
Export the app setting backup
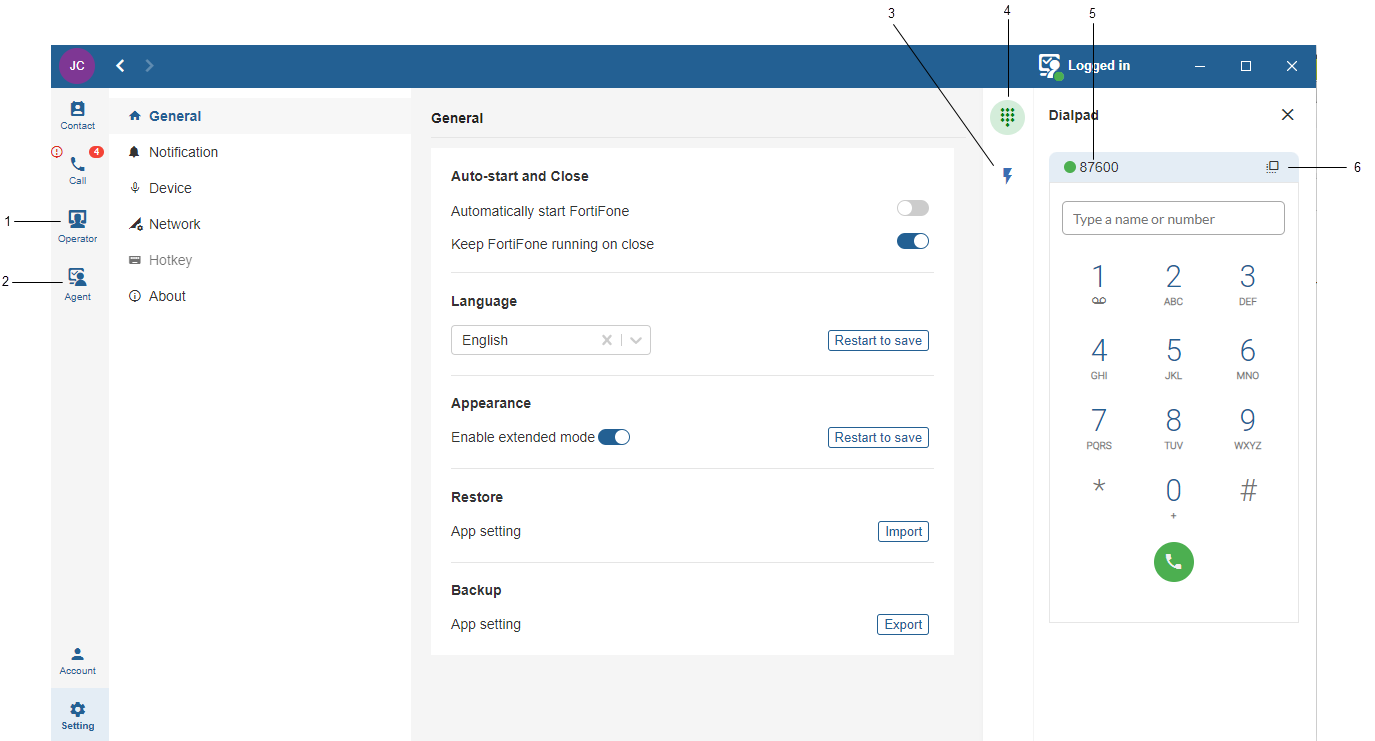pos(903,624)
